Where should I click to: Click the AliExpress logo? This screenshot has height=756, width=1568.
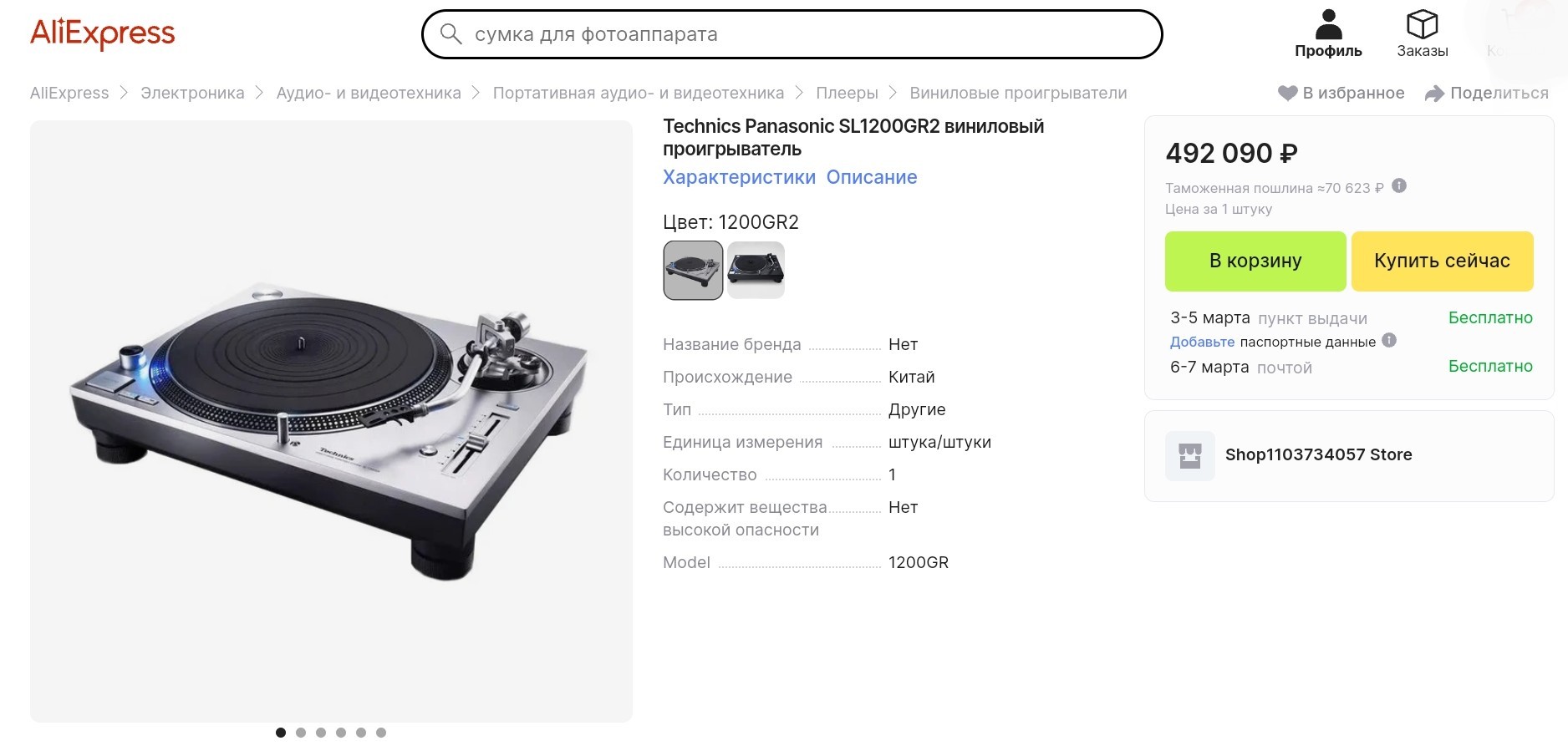(x=103, y=34)
